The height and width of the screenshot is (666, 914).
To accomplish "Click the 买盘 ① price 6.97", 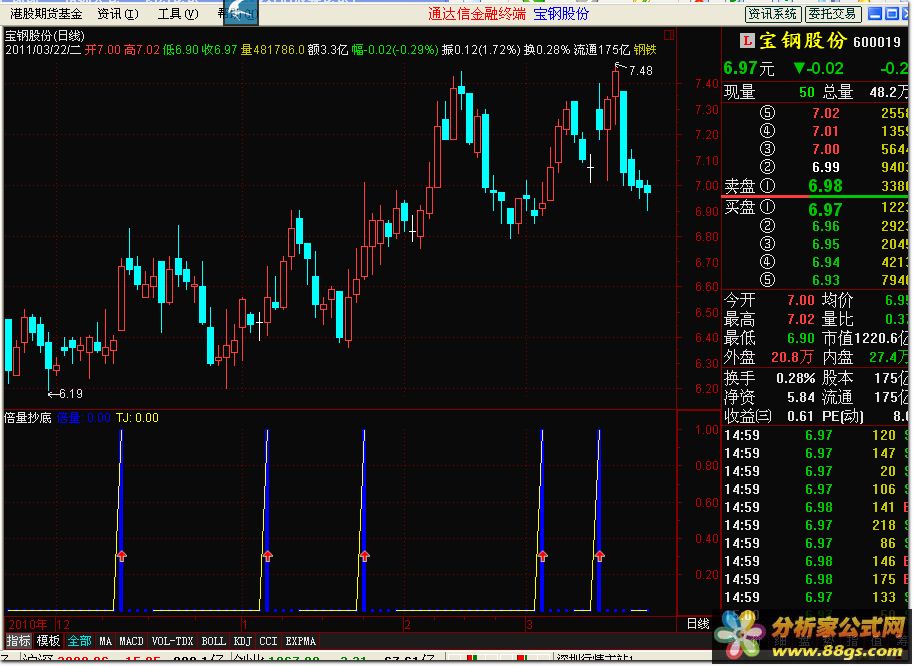I will click(825, 209).
